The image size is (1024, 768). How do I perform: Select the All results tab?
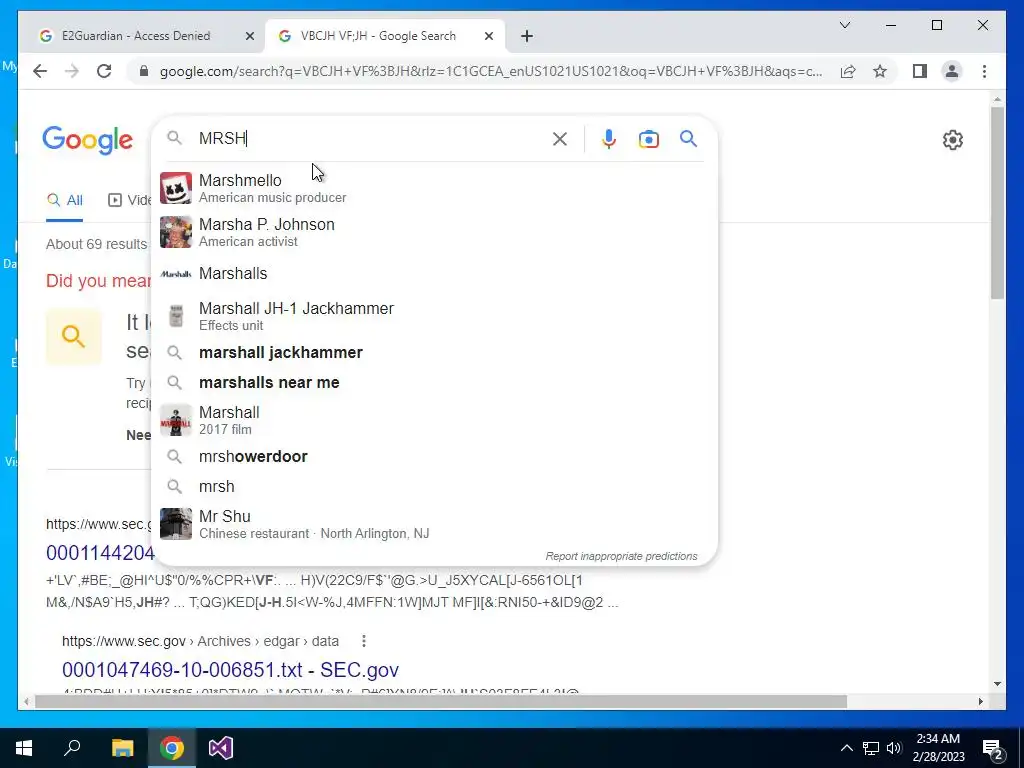[65, 200]
